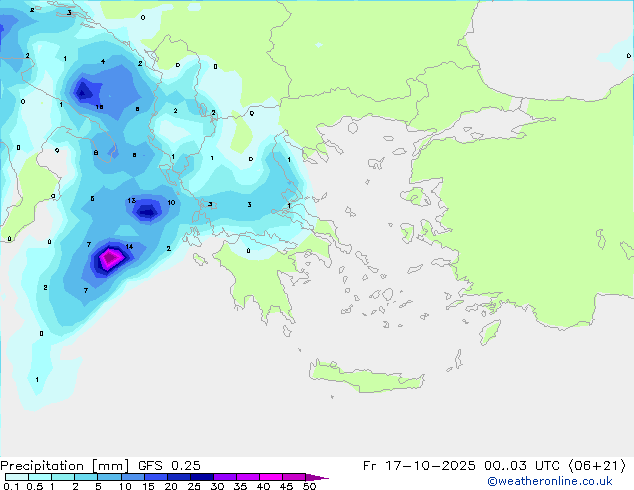
Task: Click the "4" precipitation value label
Action: [103, 61]
